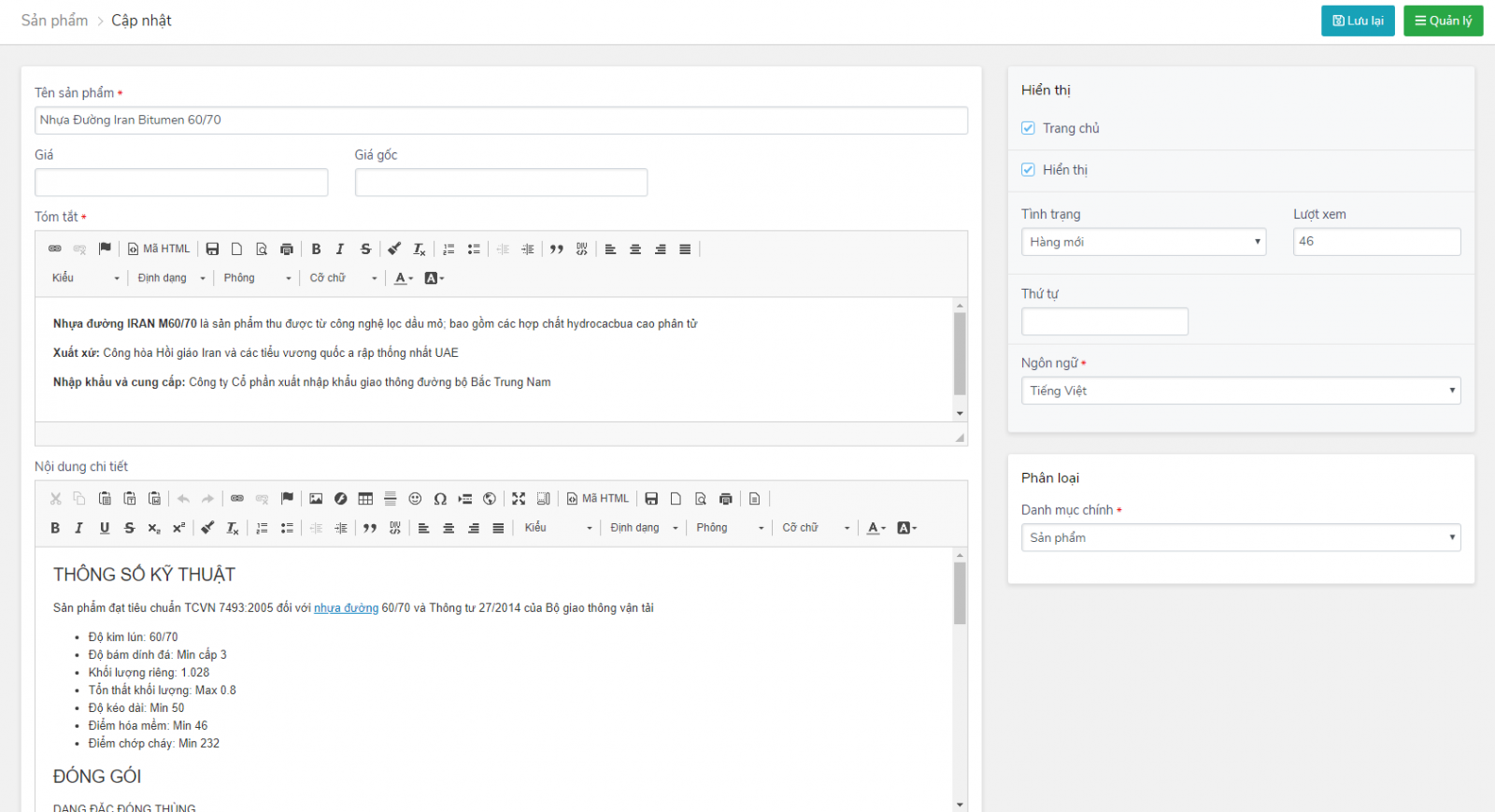The width and height of the screenshot is (1495, 812).
Task: Open Cỡ chữ font size in Tóm tắt
Action: pyautogui.click(x=343, y=278)
